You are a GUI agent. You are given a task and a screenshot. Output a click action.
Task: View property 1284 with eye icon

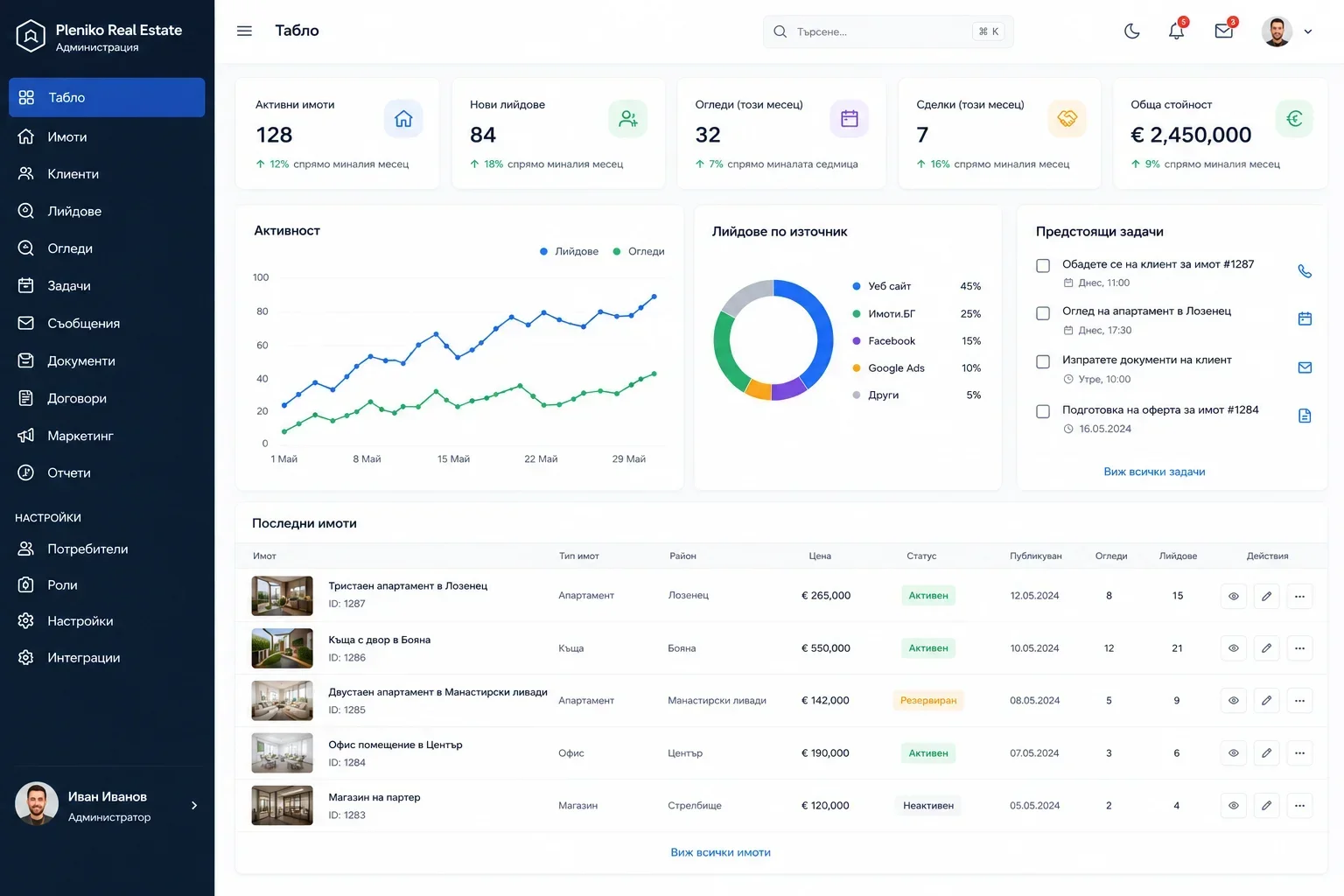tap(1233, 753)
